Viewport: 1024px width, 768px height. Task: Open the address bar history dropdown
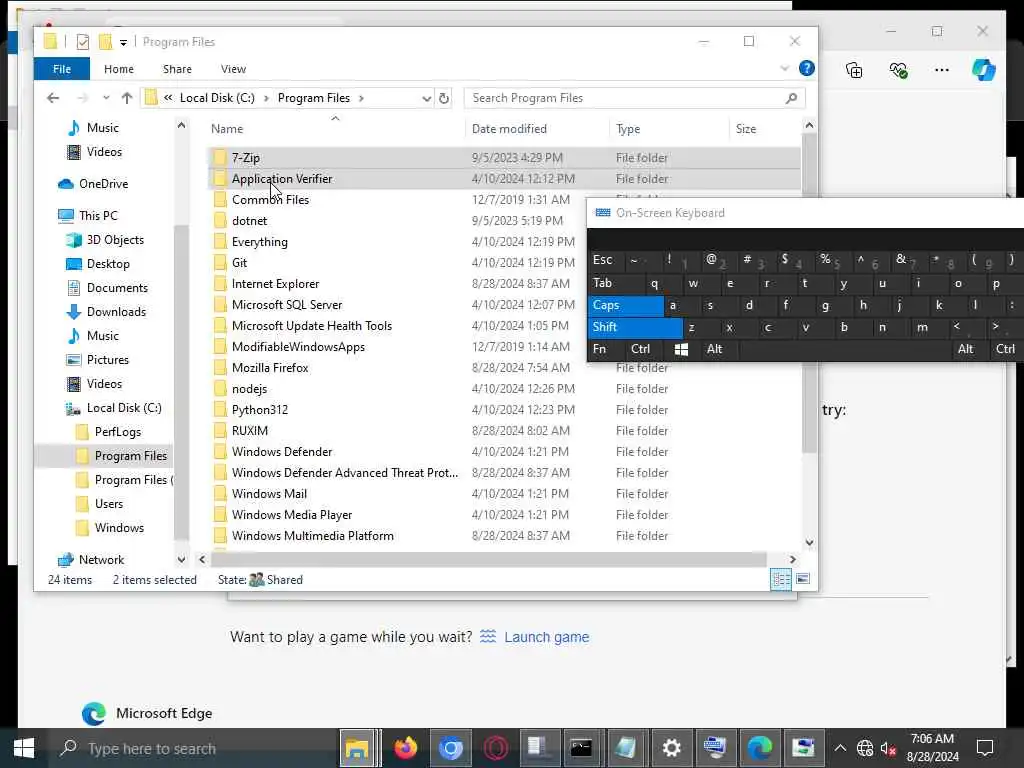(426, 99)
